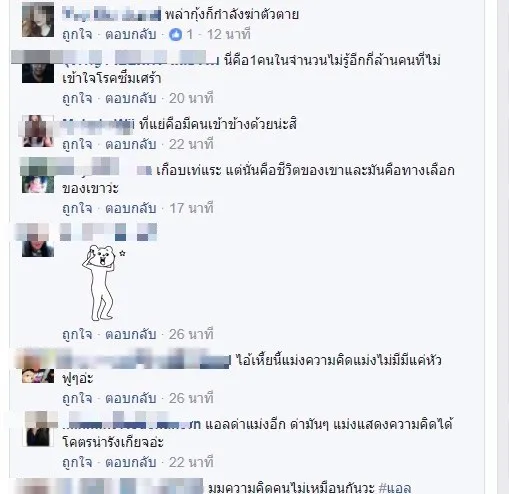Like the comment posted 12 minutes ago
The width and height of the screenshot is (509, 494).
[77, 34]
